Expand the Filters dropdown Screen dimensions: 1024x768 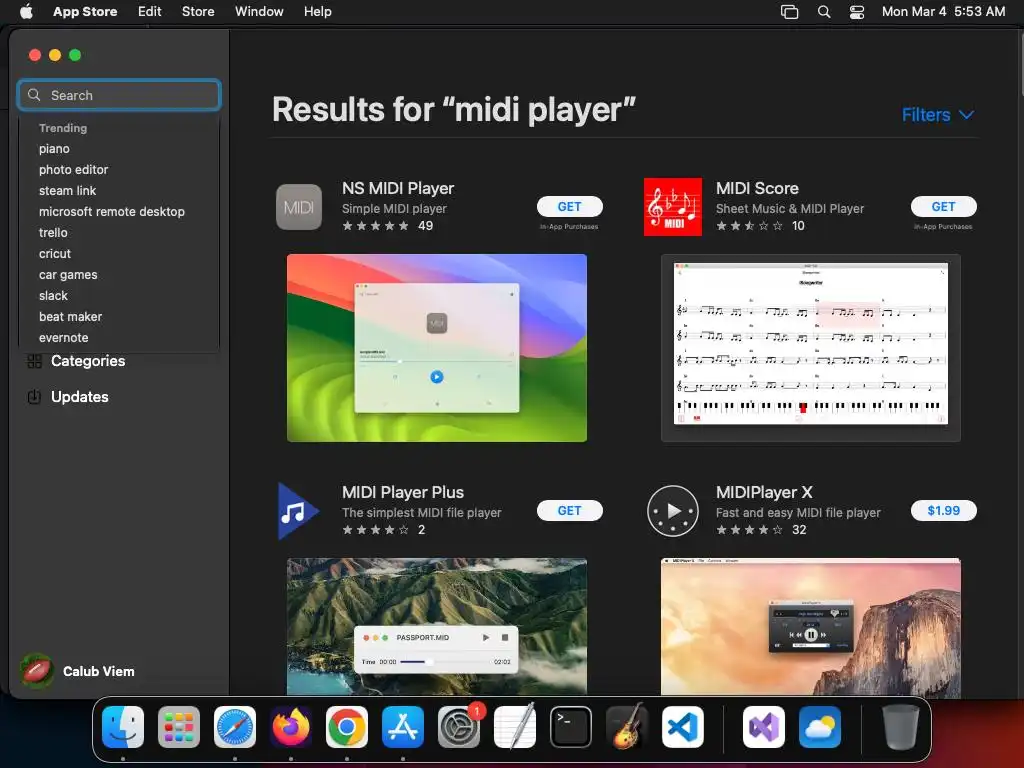(938, 115)
